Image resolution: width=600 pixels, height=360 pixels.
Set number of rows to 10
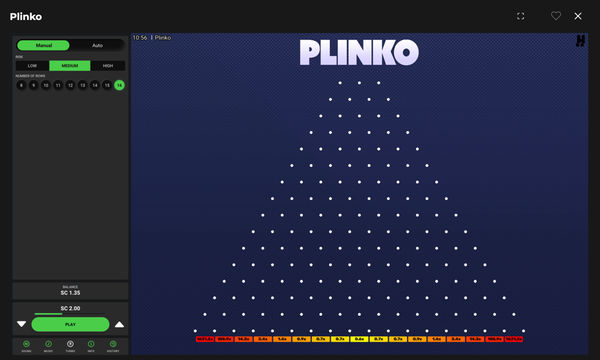click(46, 85)
